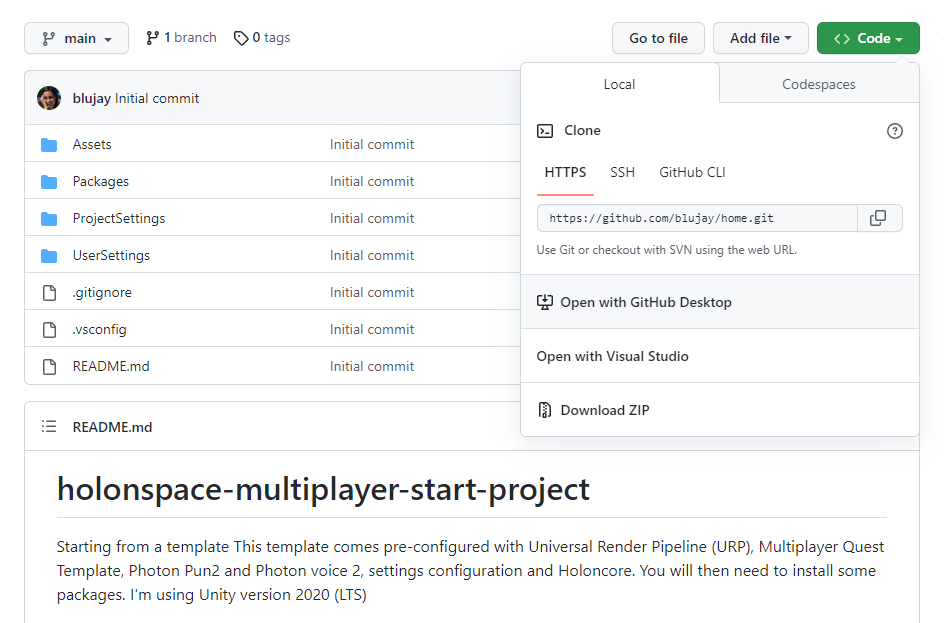The height and width of the screenshot is (623, 944).
Task: Open Initial commit link in UserSettings row
Action: (x=371, y=256)
